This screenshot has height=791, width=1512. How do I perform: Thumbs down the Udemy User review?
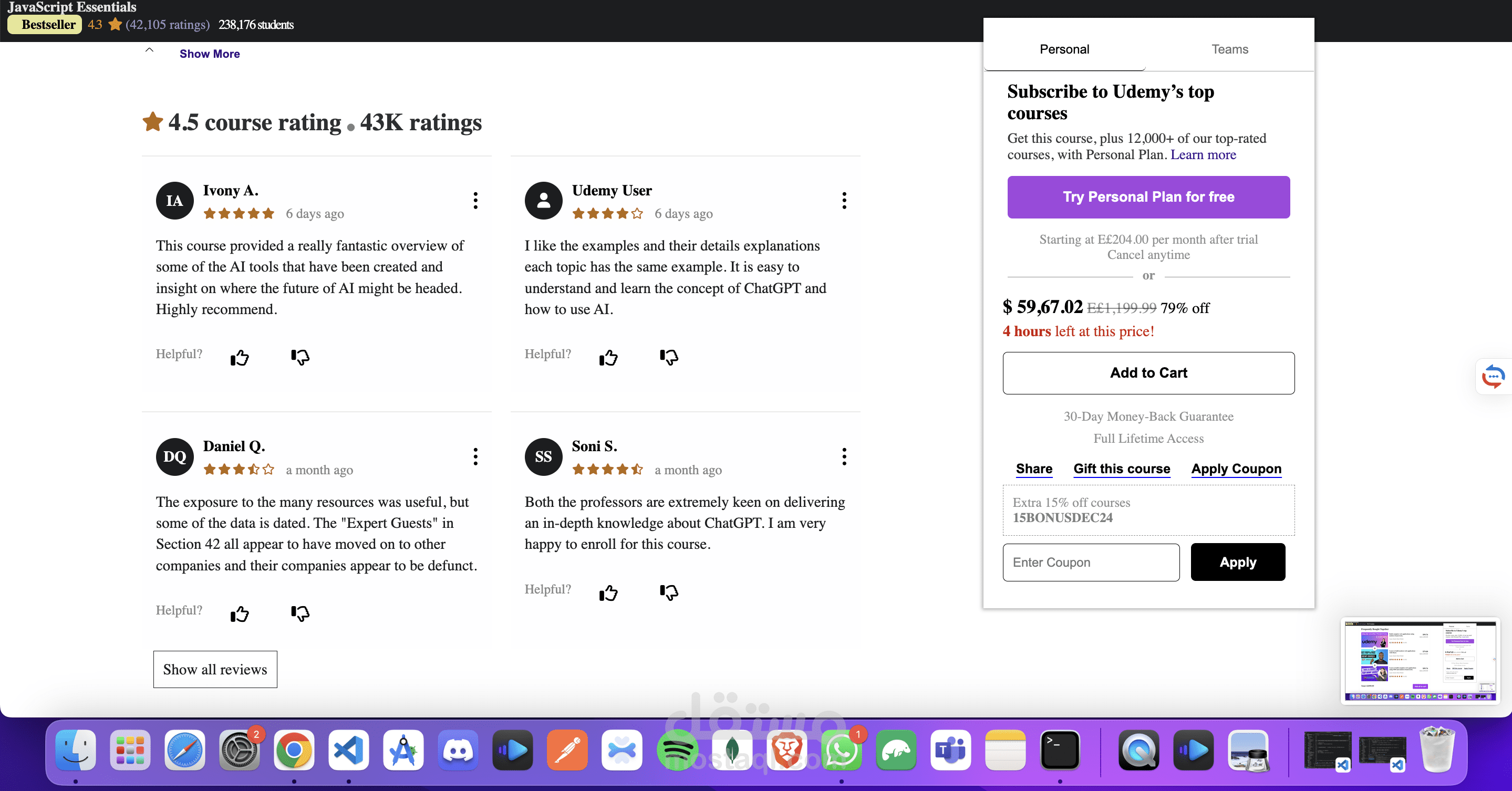point(669,356)
